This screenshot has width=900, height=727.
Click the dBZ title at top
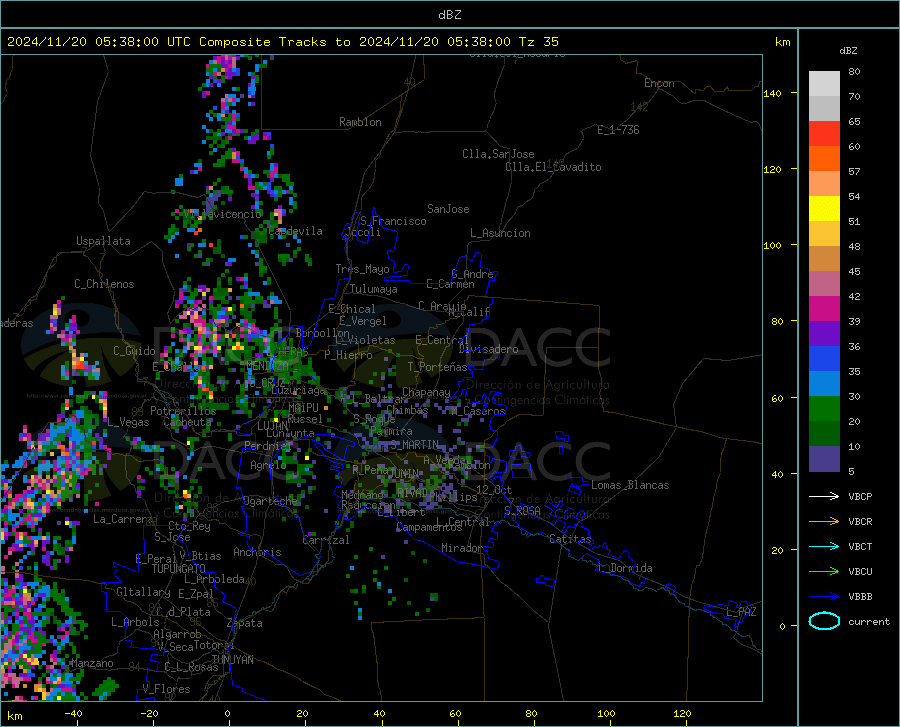pyautogui.click(x=449, y=15)
